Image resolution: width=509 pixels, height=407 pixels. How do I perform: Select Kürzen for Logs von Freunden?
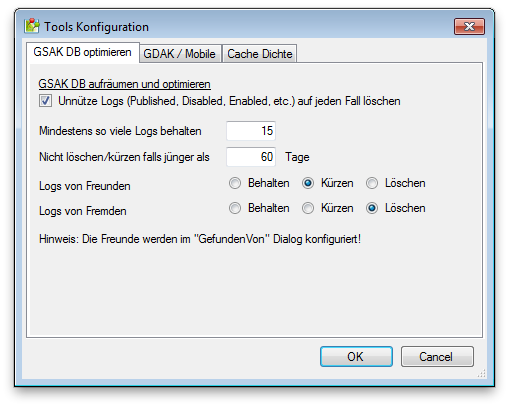click(x=308, y=183)
